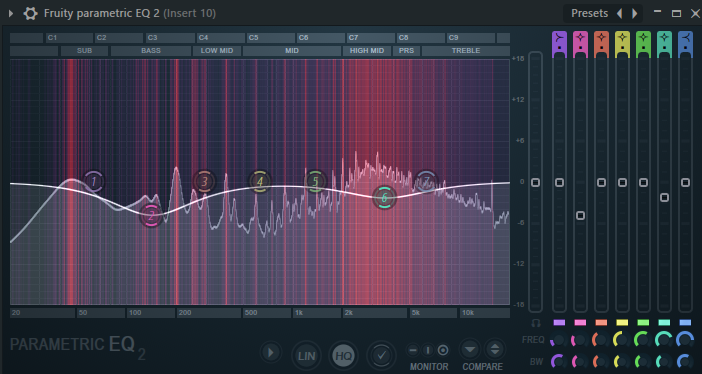Image resolution: width=702 pixels, height=374 pixels.
Task: Click the teal band 6 color swatch
Action: click(x=664, y=322)
